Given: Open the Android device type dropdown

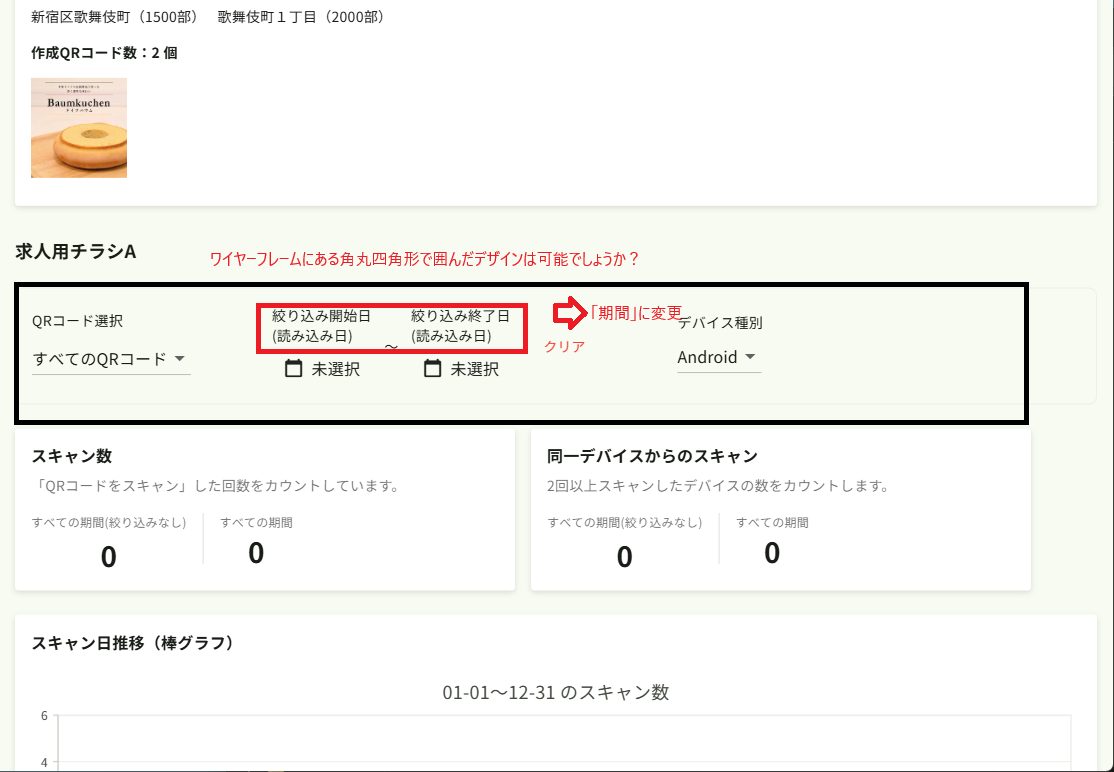Looking at the screenshot, I should click(x=718, y=357).
